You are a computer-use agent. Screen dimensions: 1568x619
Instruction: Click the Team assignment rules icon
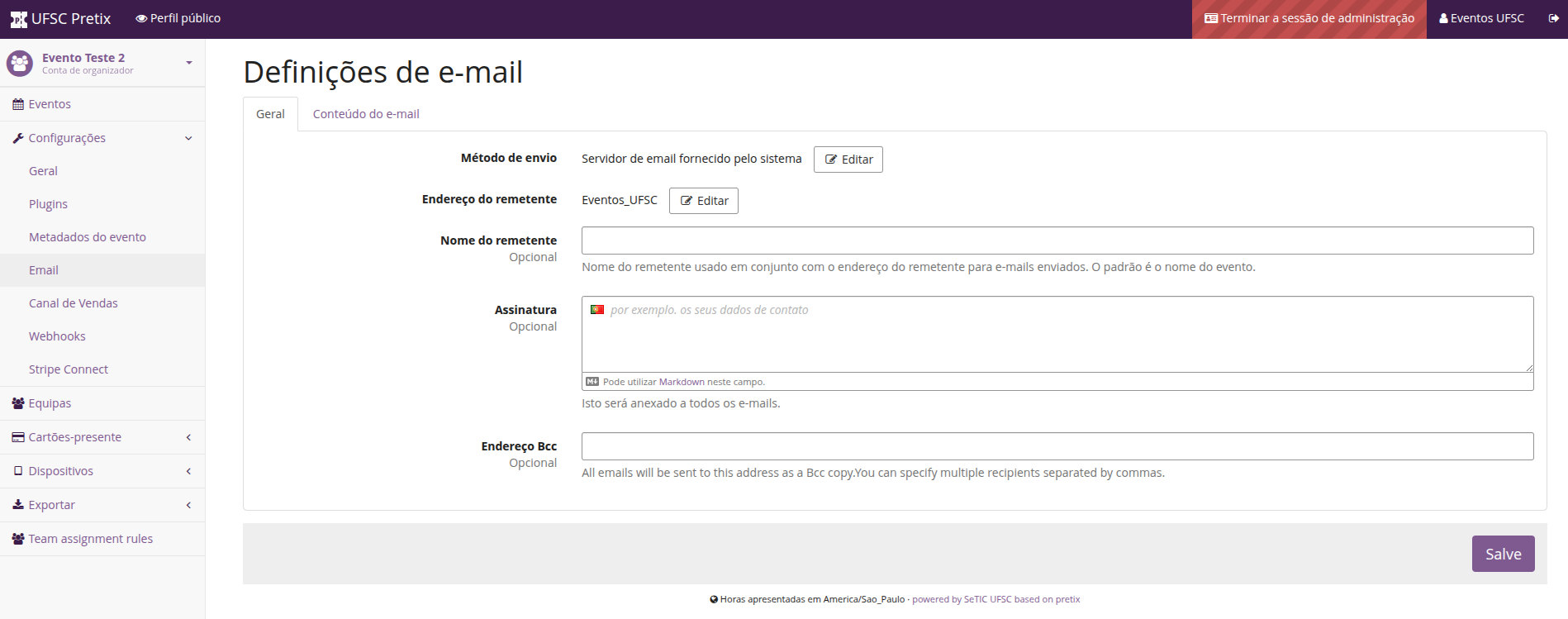(18, 539)
